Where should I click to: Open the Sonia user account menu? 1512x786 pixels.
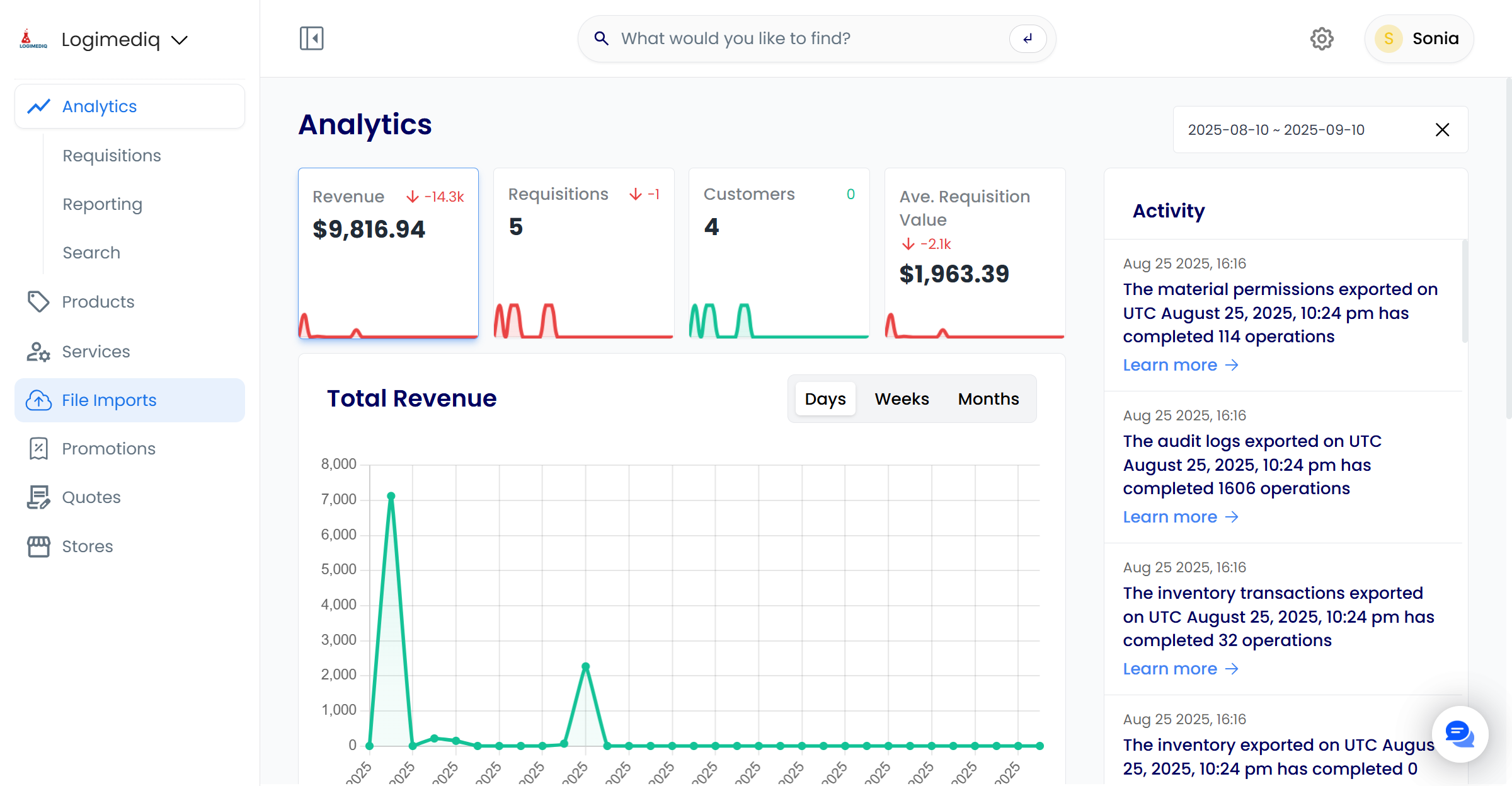[x=1419, y=39]
